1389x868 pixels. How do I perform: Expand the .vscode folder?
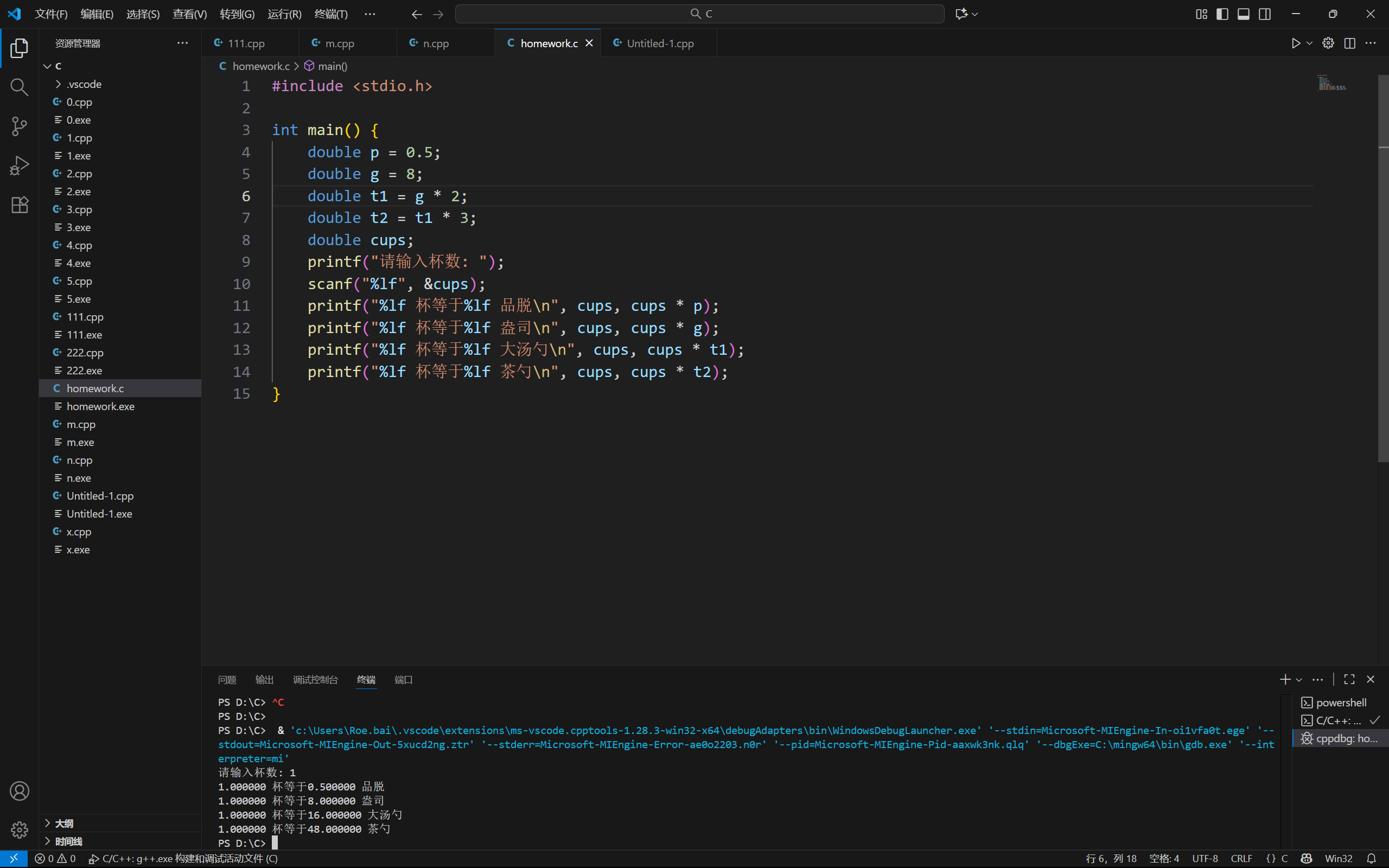coord(84,84)
